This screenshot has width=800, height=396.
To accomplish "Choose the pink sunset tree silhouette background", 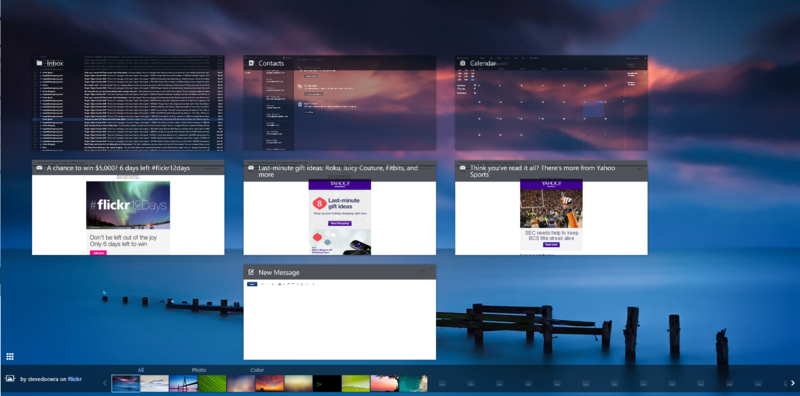I will 385,383.
